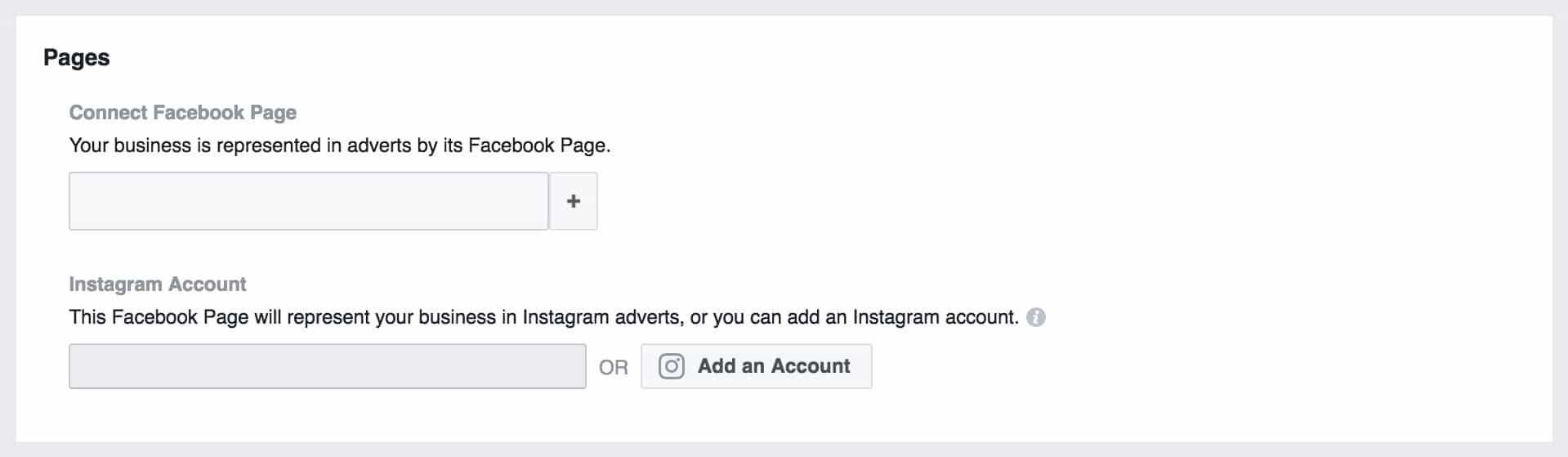Click the OR separator text
The image size is (1568, 457).
pyautogui.click(x=614, y=367)
